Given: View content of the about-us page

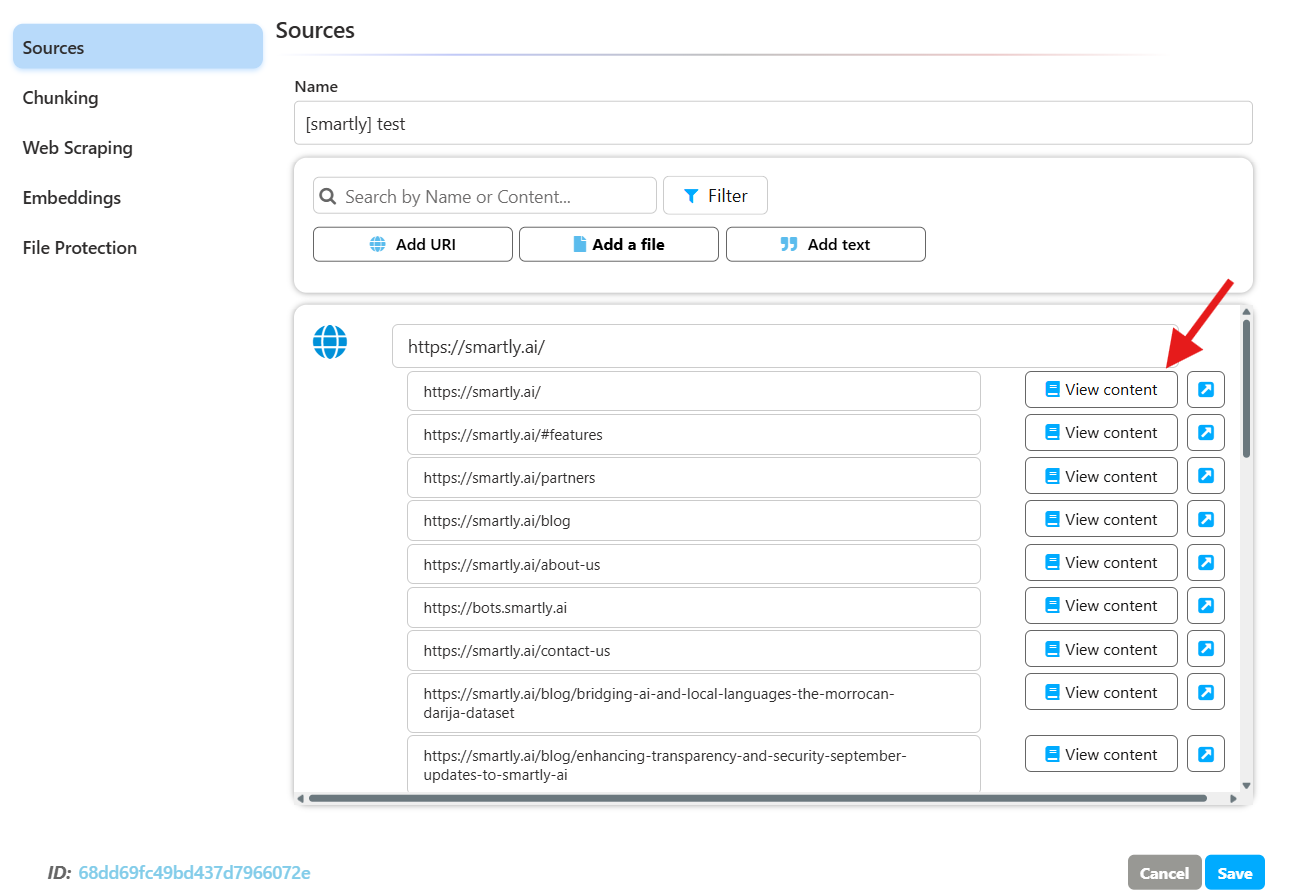Looking at the screenshot, I should pyautogui.click(x=1101, y=562).
